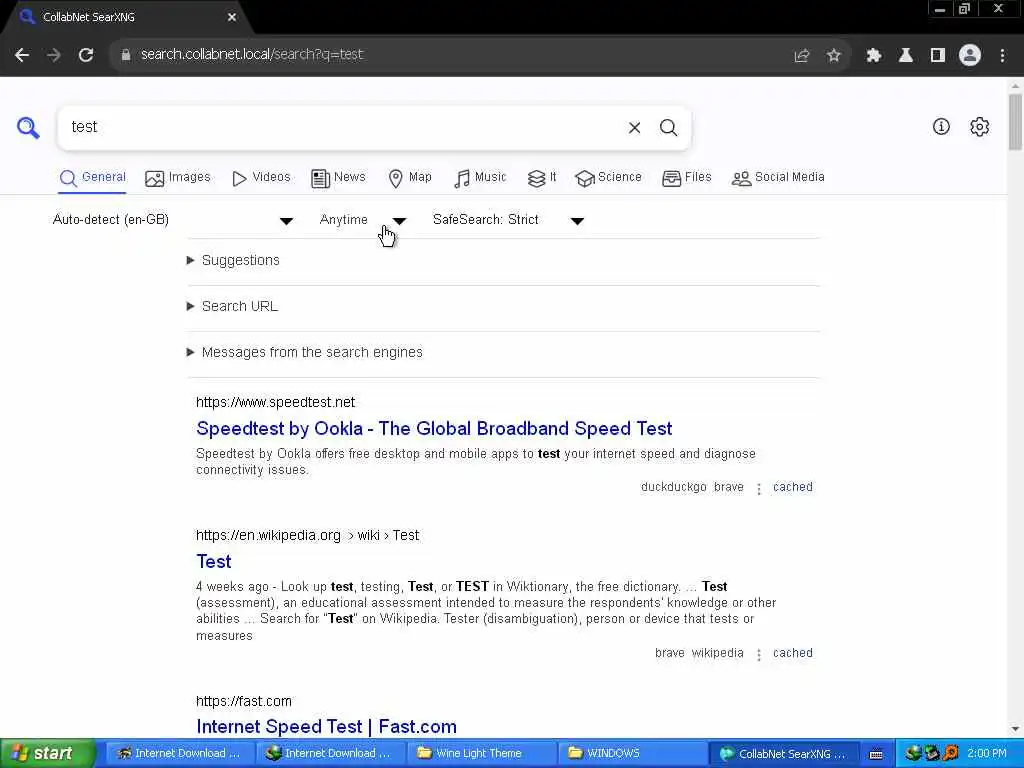The image size is (1024, 768).
Task: Switch to the It tab
Action: [x=542, y=178]
